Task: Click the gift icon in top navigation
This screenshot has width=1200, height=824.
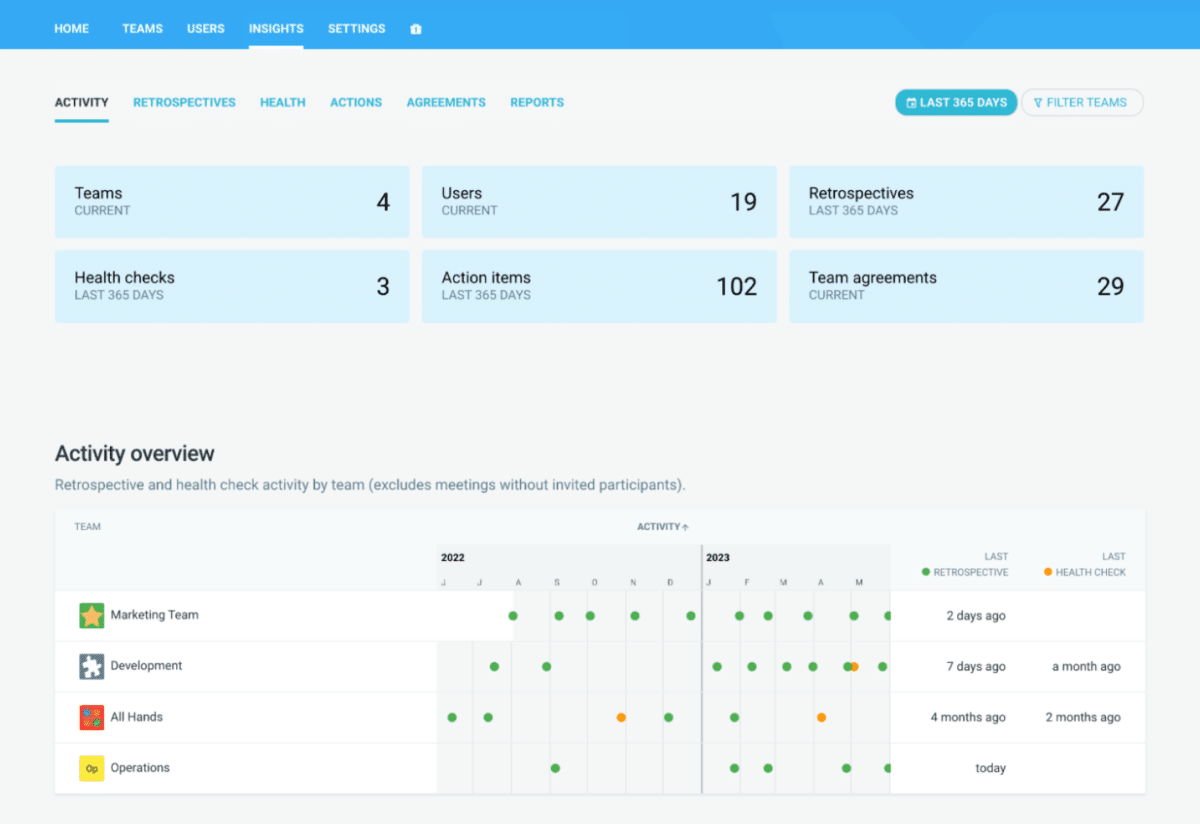Action: (x=416, y=29)
